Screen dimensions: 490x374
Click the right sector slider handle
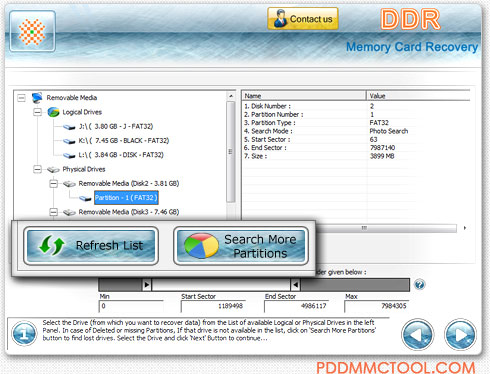click(295, 285)
